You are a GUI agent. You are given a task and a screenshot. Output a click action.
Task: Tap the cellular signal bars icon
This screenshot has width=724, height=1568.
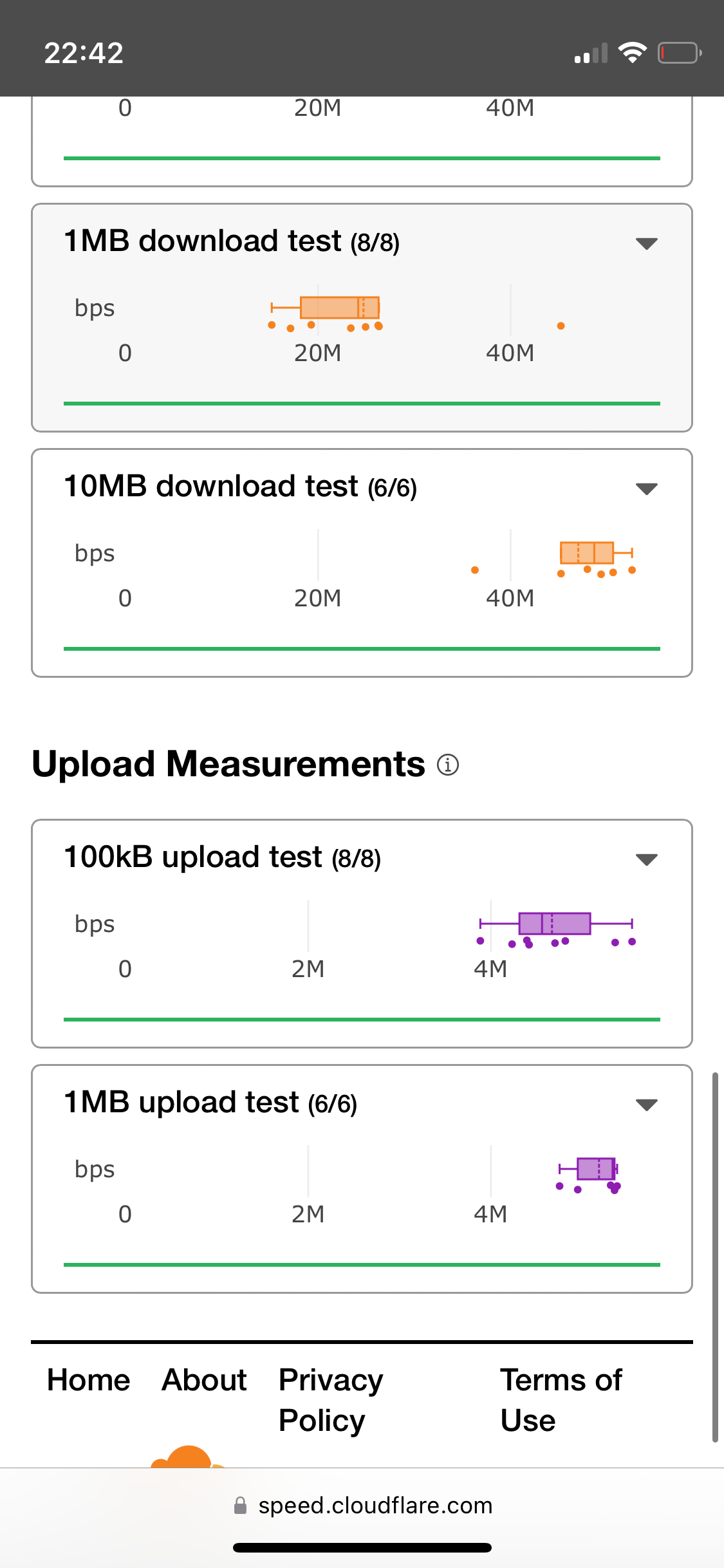[x=591, y=53]
